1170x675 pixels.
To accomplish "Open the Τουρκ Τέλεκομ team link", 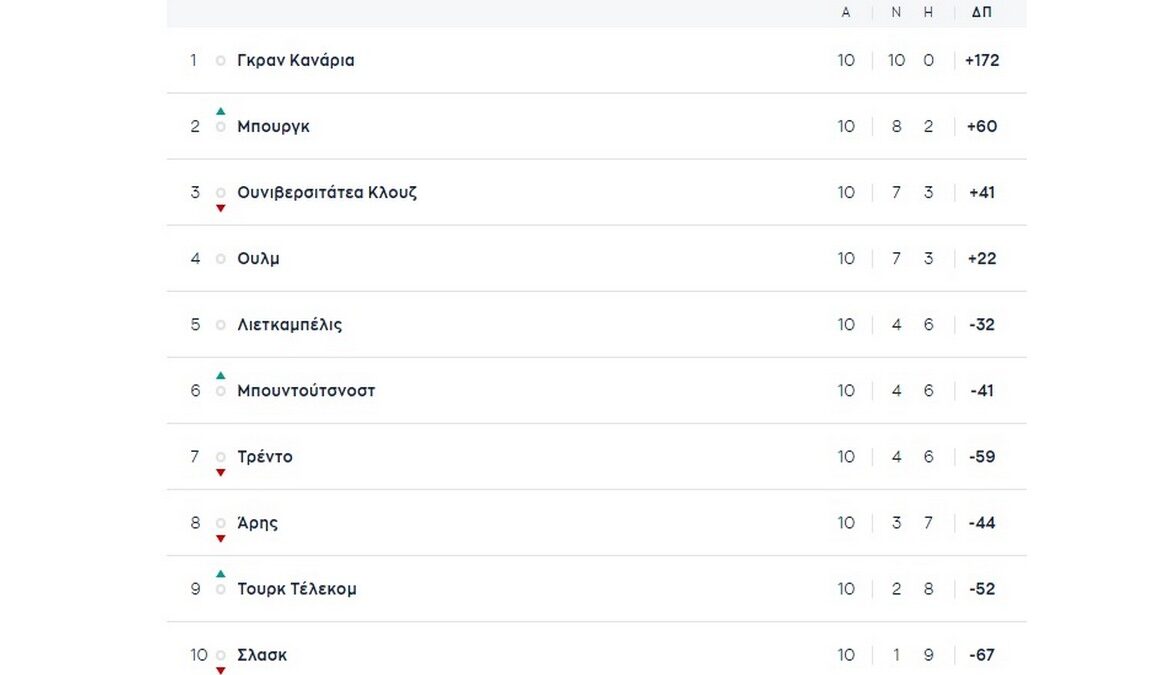I will (x=296, y=589).
